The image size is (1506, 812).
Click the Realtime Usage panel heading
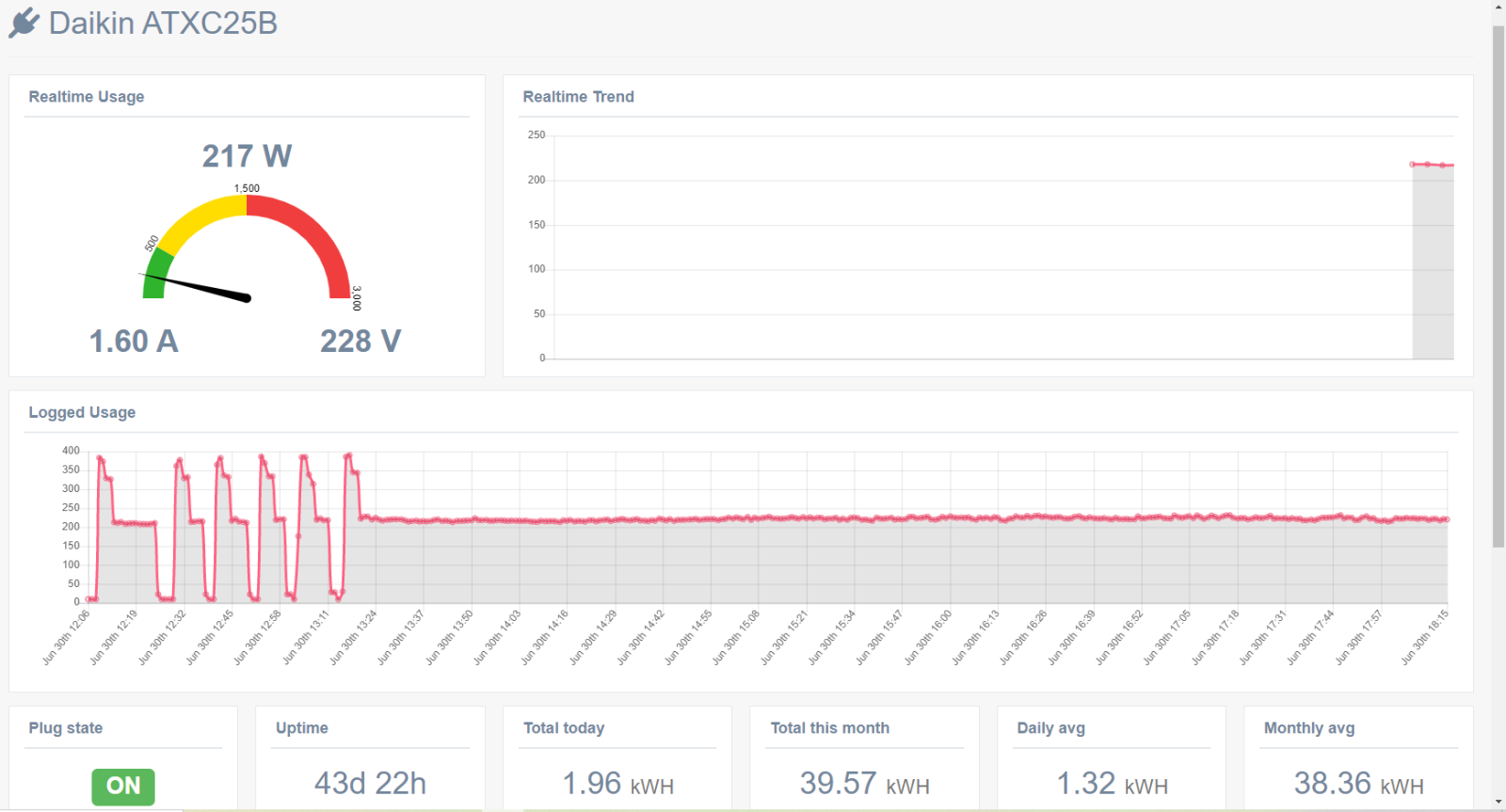click(87, 97)
